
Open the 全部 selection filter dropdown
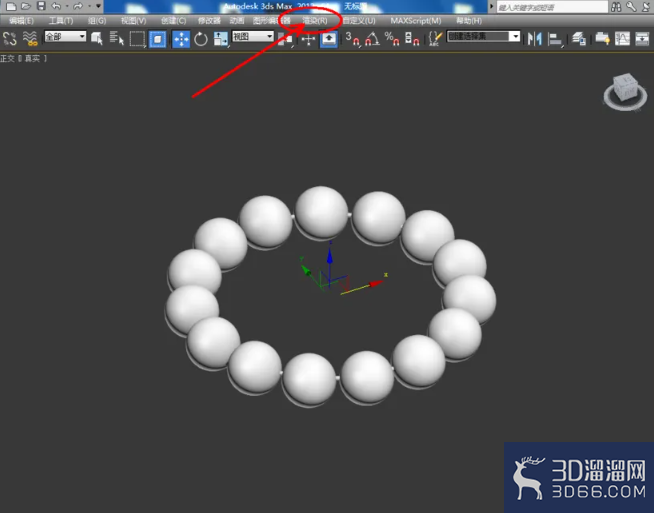65,36
